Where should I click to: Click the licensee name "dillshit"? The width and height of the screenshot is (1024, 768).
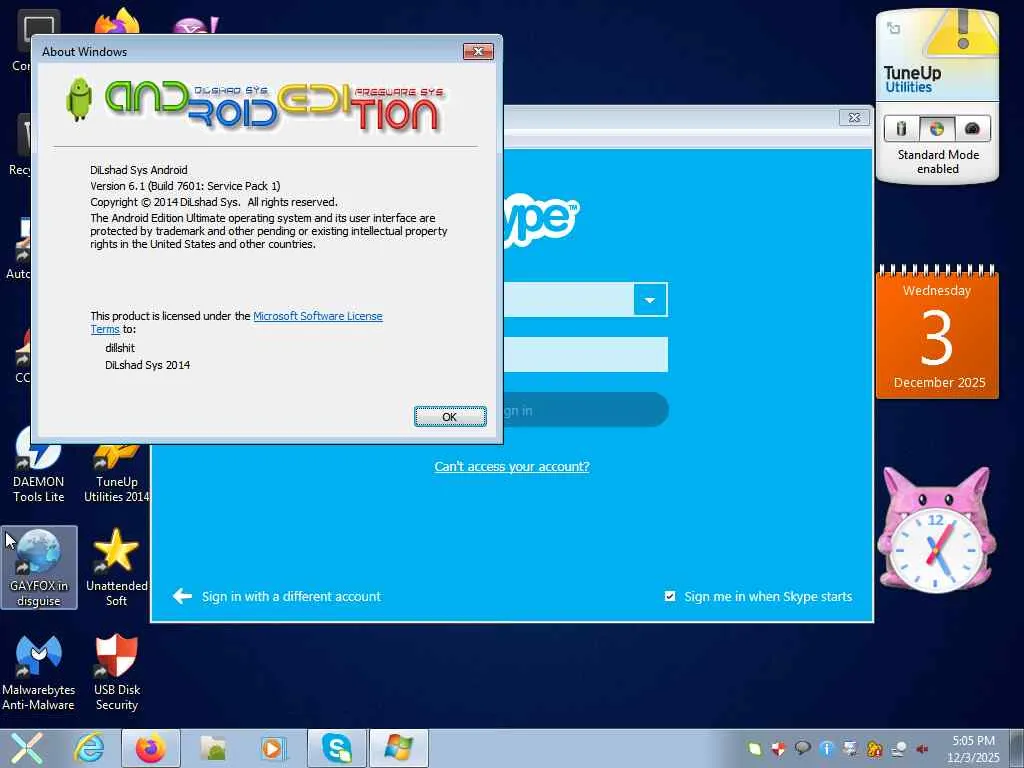[120, 348]
